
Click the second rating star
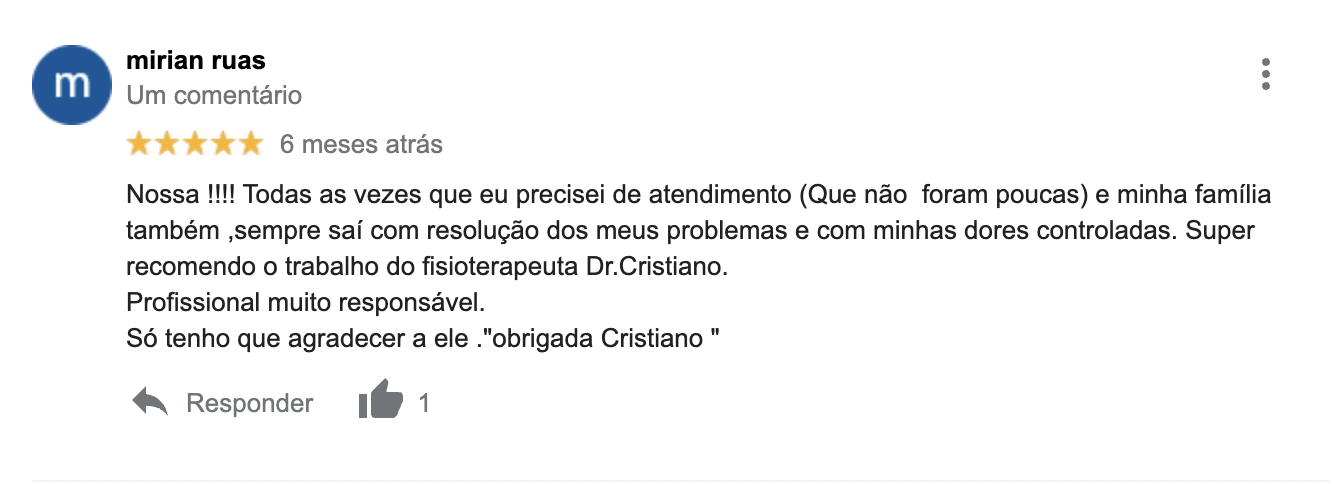pos(167,144)
